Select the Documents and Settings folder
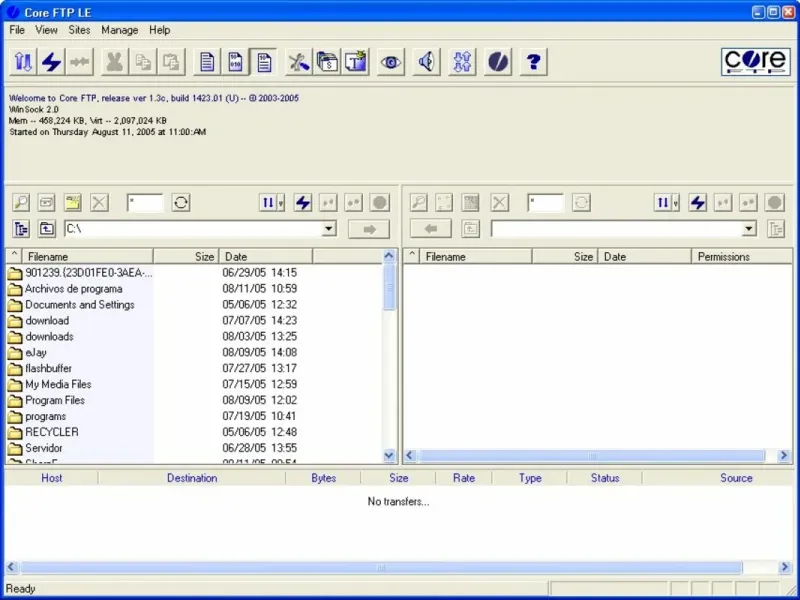 point(80,305)
